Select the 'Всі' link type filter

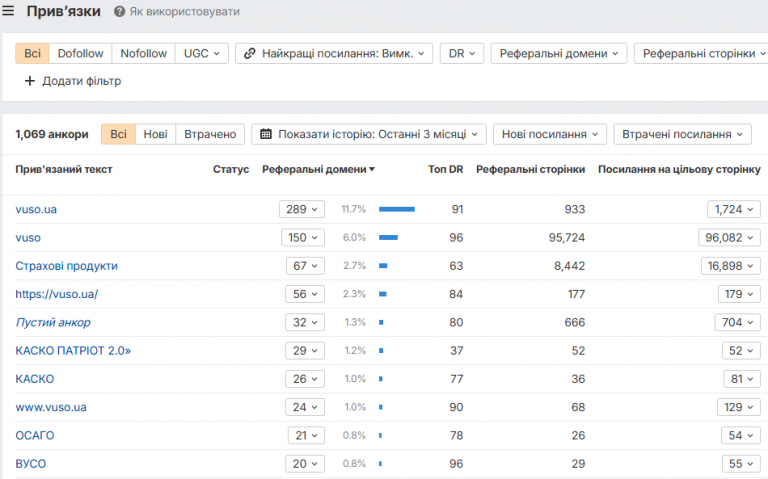(32, 53)
